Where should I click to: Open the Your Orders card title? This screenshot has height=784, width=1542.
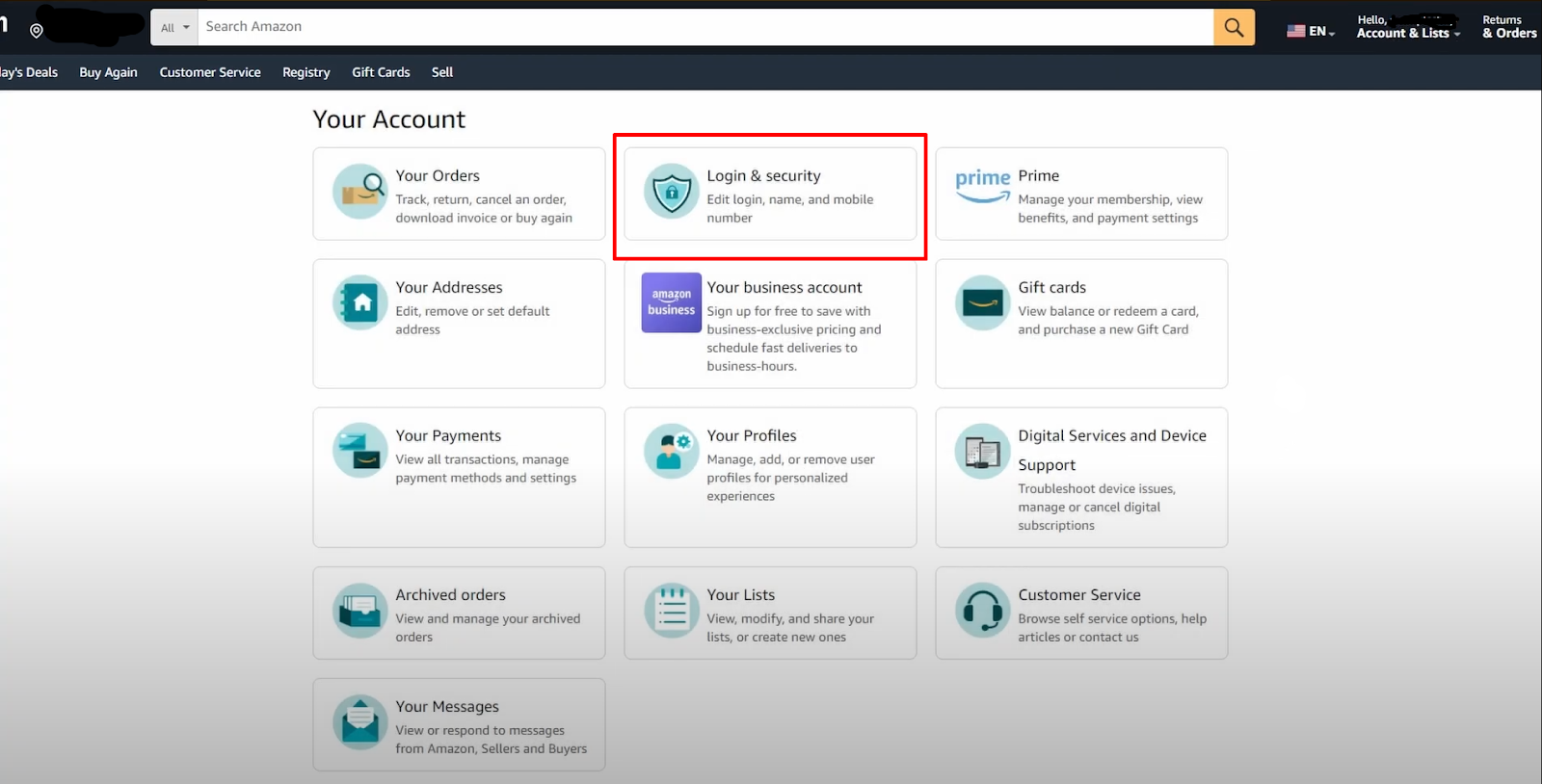click(x=438, y=175)
